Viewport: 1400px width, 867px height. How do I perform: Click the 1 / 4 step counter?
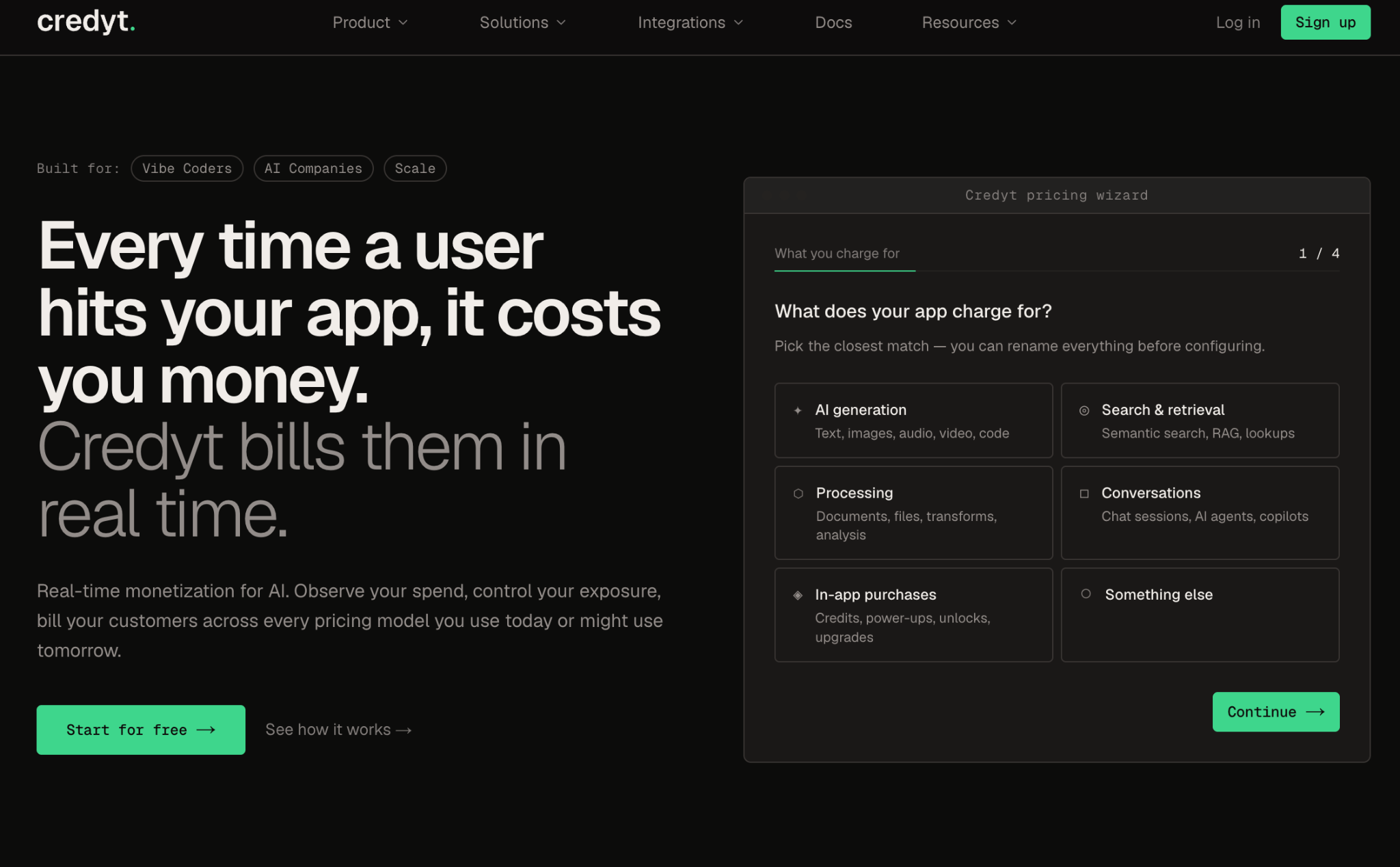point(1319,254)
